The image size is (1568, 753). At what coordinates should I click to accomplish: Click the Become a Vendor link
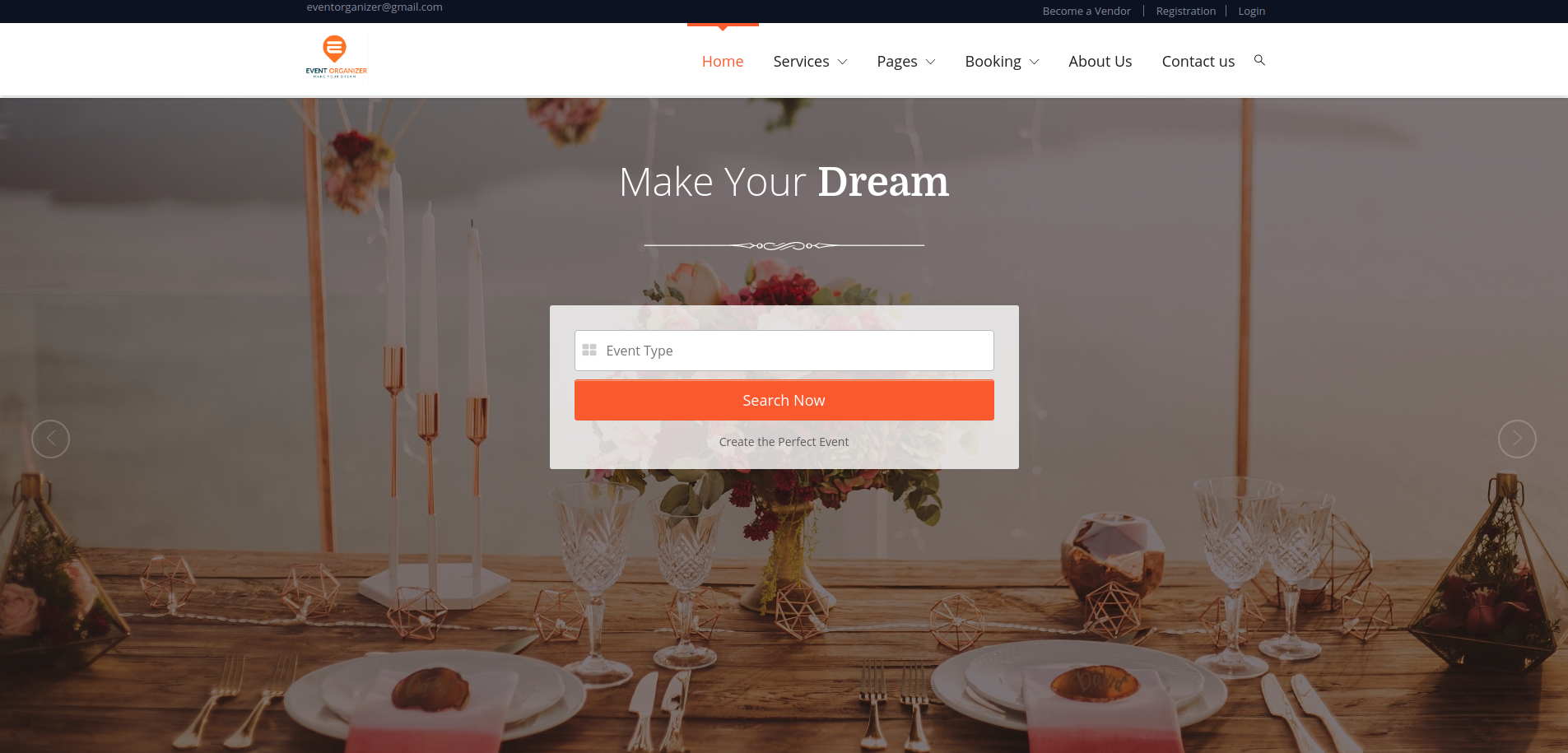1086,11
